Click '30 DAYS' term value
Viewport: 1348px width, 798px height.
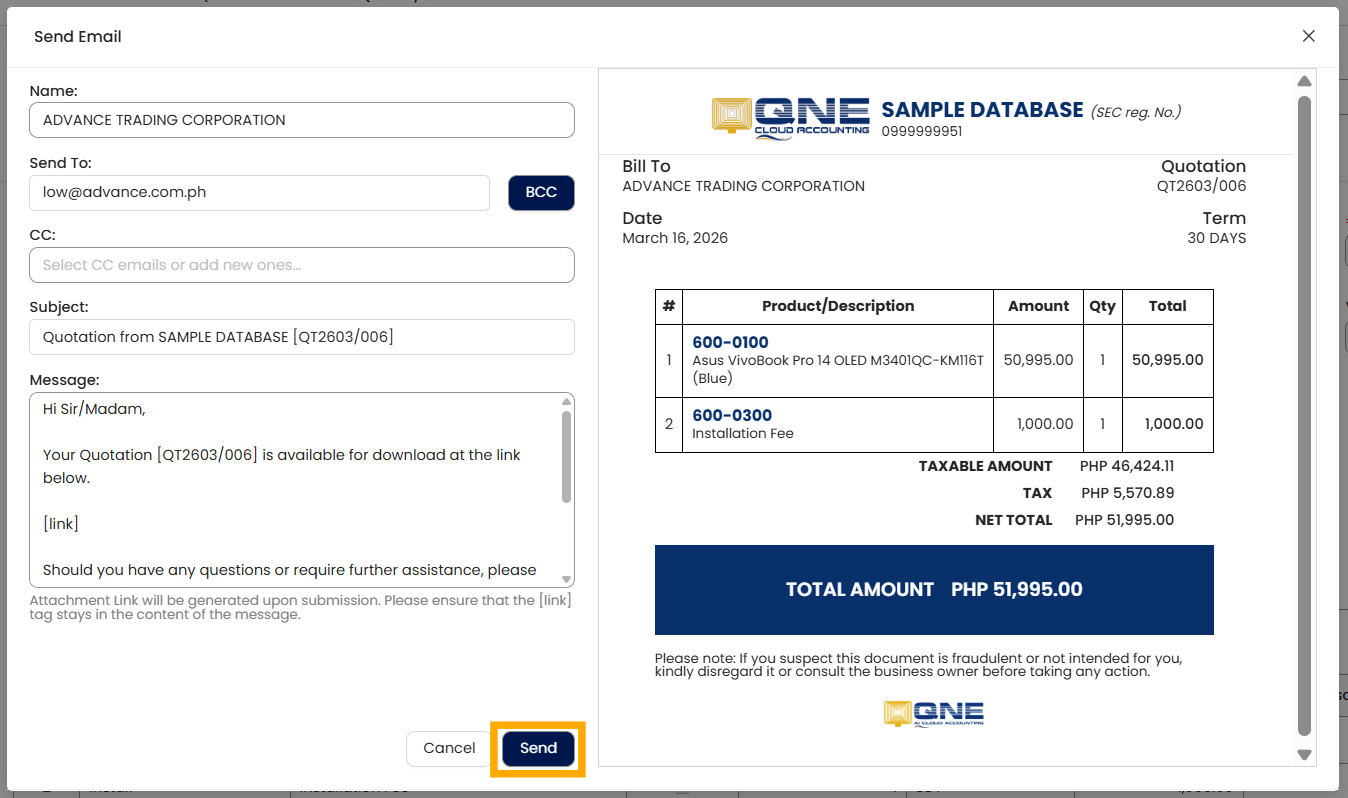coord(1216,238)
